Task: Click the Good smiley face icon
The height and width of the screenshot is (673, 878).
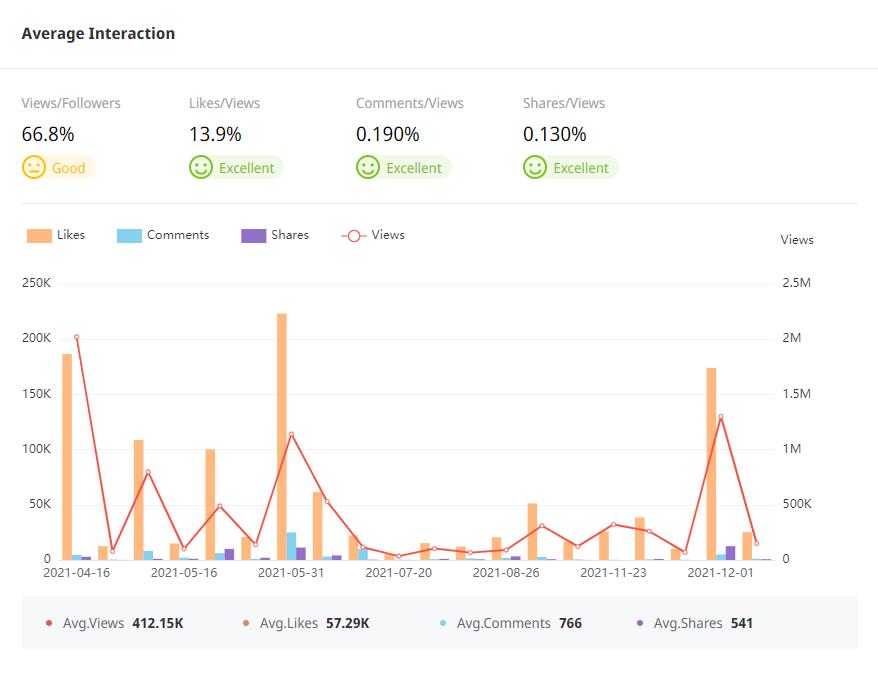Action: pyautogui.click(x=34, y=168)
